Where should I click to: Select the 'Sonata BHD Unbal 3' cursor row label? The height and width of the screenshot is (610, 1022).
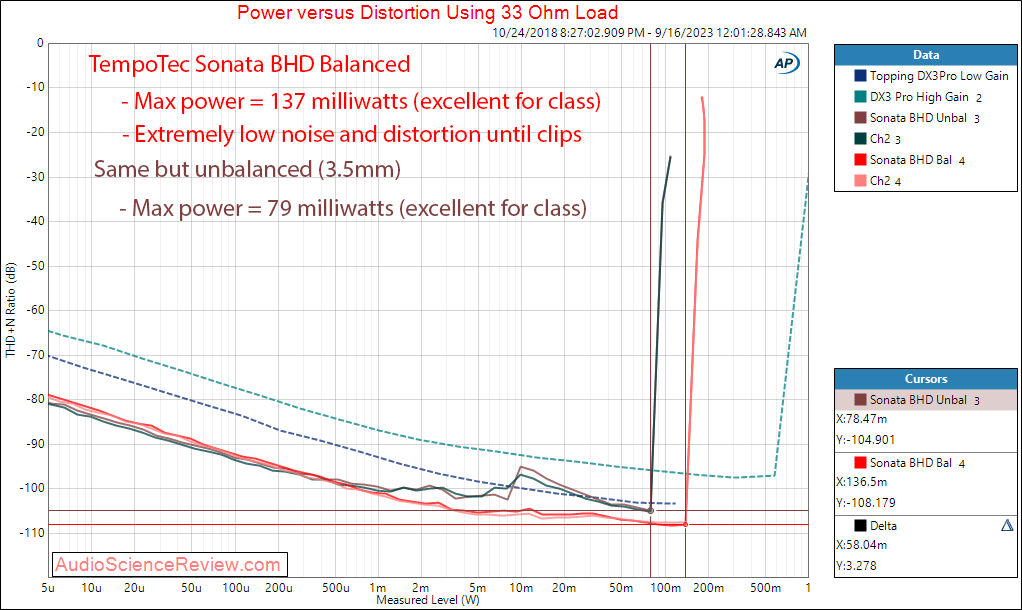tap(925, 400)
